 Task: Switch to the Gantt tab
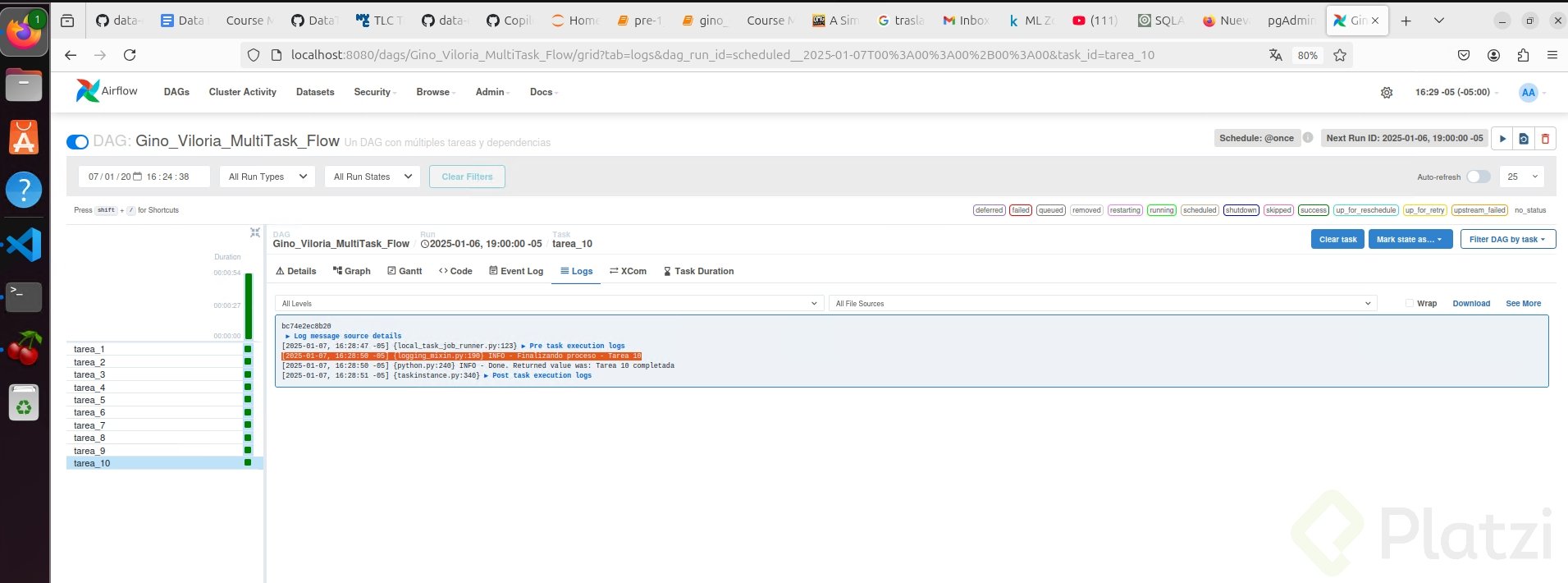(405, 271)
